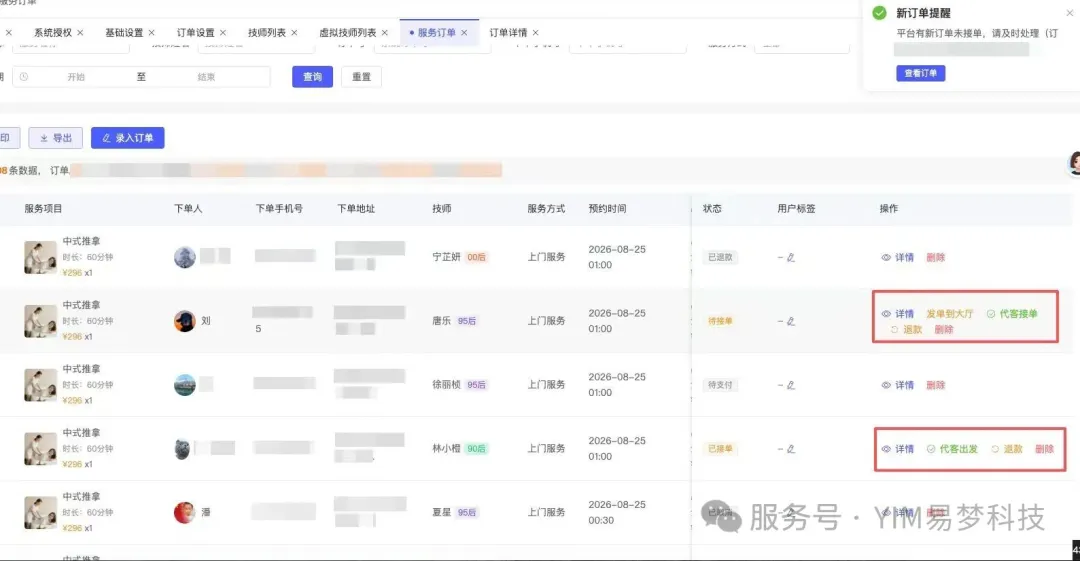Image resolution: width=1080 pixels, height=561 pixels.
Task: Click the 已接单 status badge
Action: pyautogui.click(x=720, y=449)
